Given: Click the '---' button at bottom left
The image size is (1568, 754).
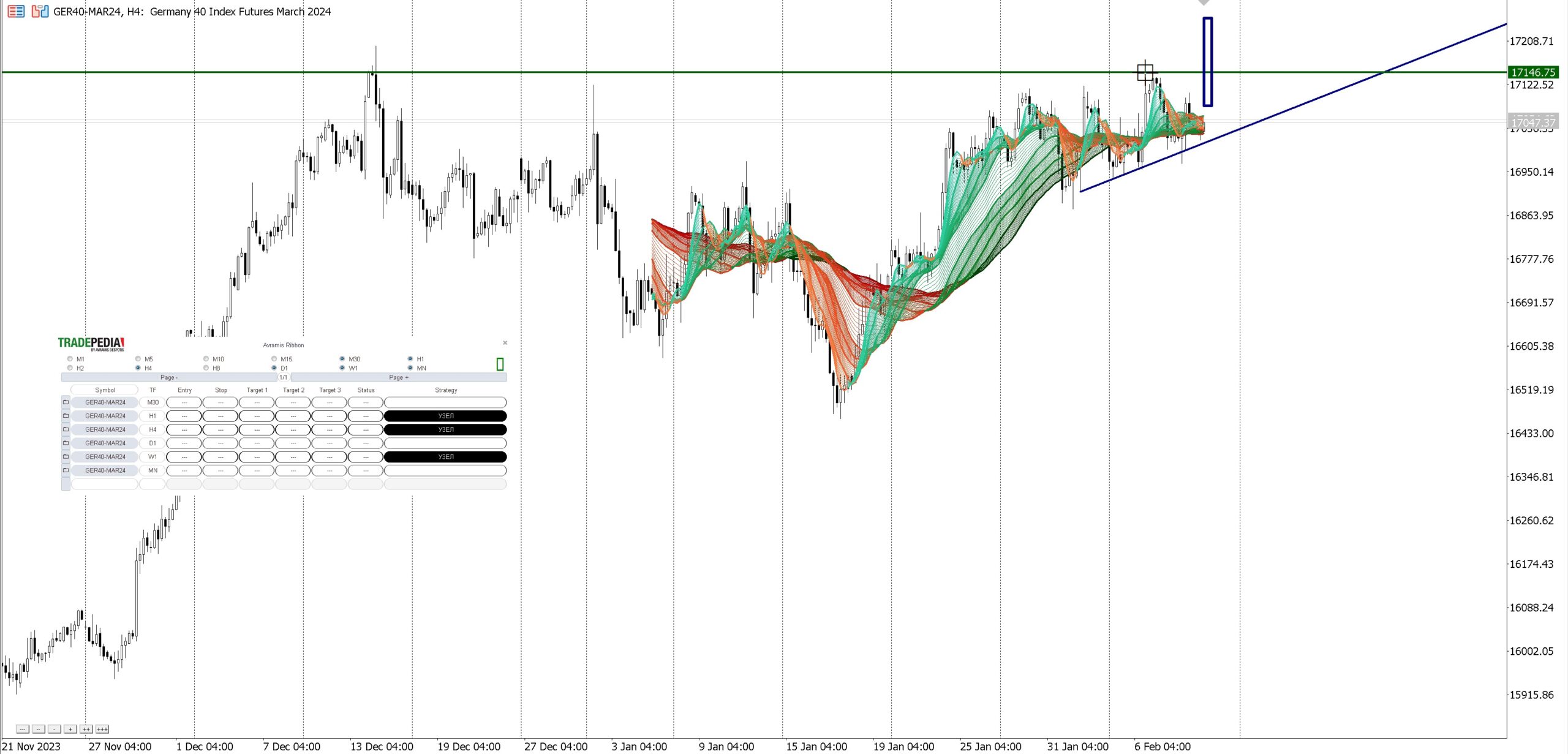Looking at the screenshot, I should (22, 729).
